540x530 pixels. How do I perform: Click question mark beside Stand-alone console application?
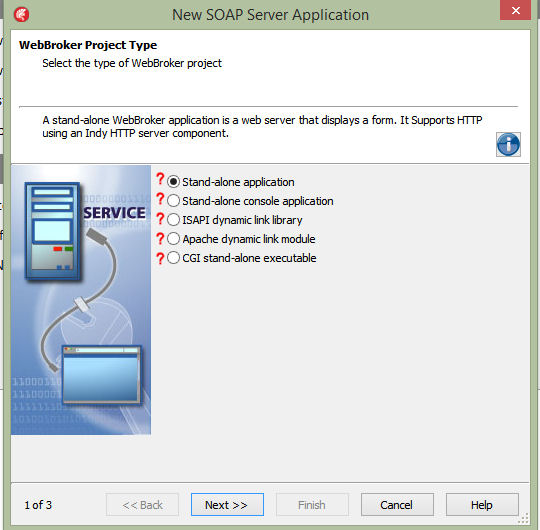(x=160, y=198)
